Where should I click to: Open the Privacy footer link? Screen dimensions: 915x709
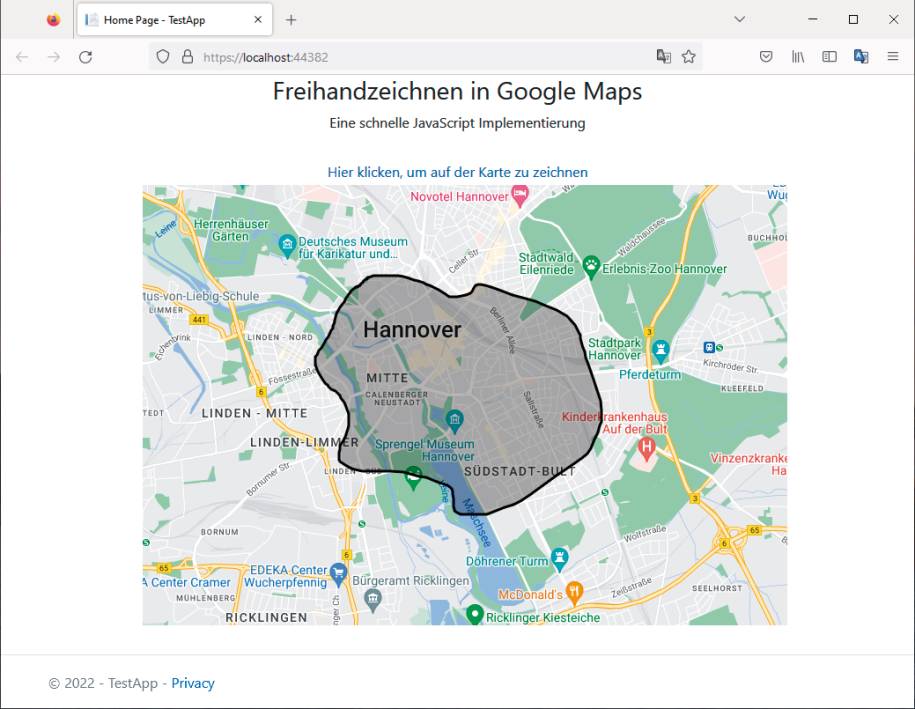pos(193,683)
